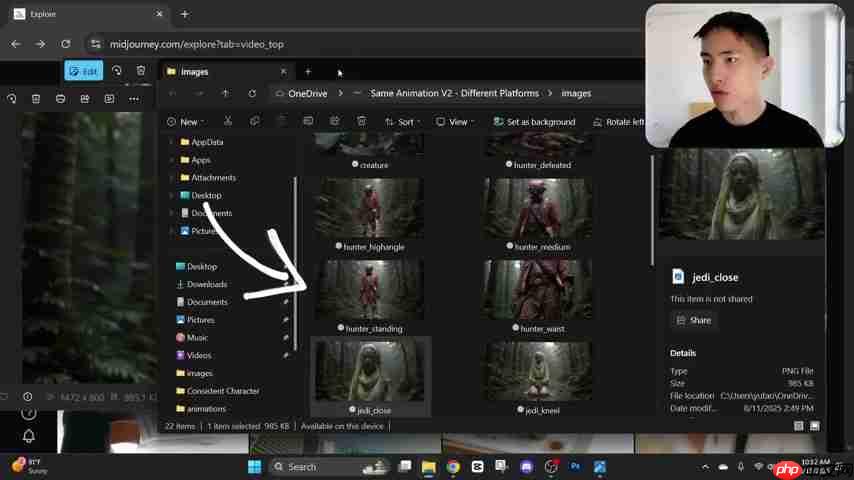Click the notification bell icon in sidebar
This screenshot has height=480, width=854.
coord(28,436)
